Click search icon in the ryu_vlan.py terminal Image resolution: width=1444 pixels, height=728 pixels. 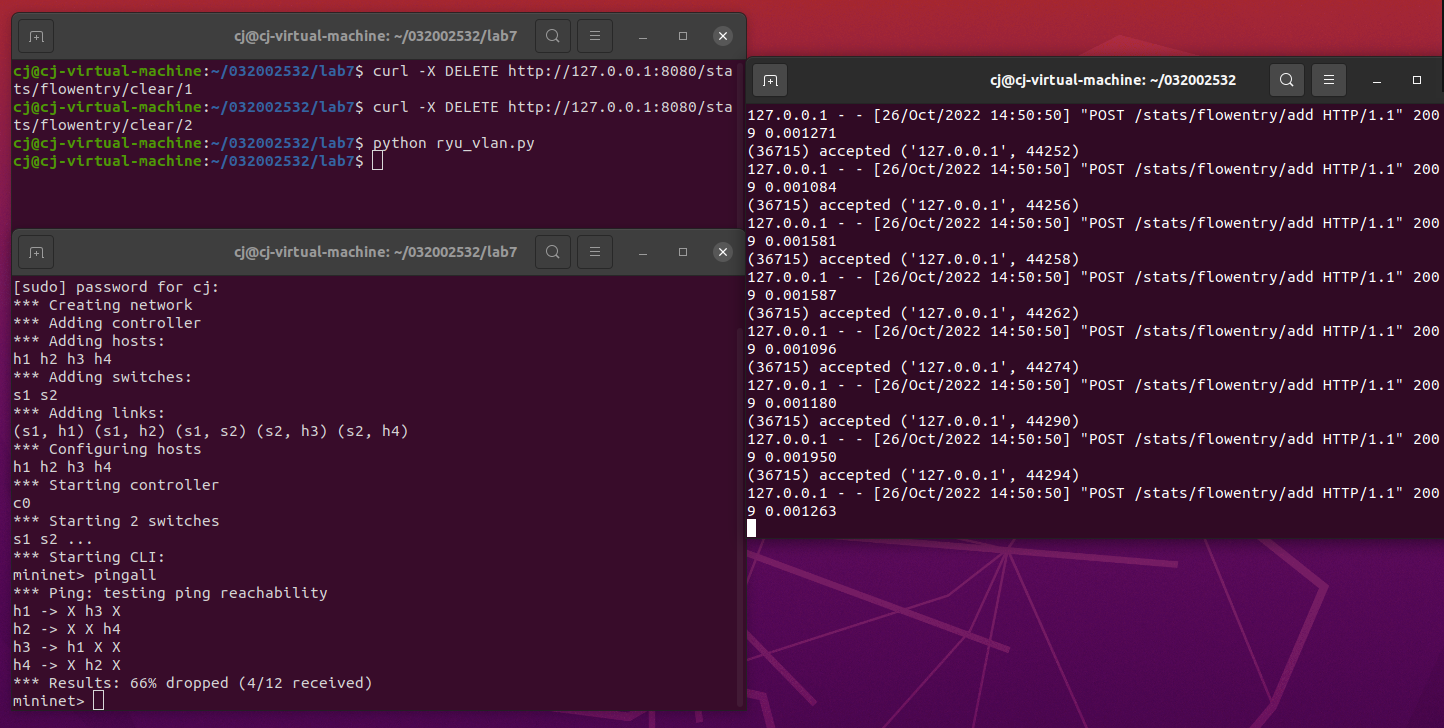coord(552,36)
